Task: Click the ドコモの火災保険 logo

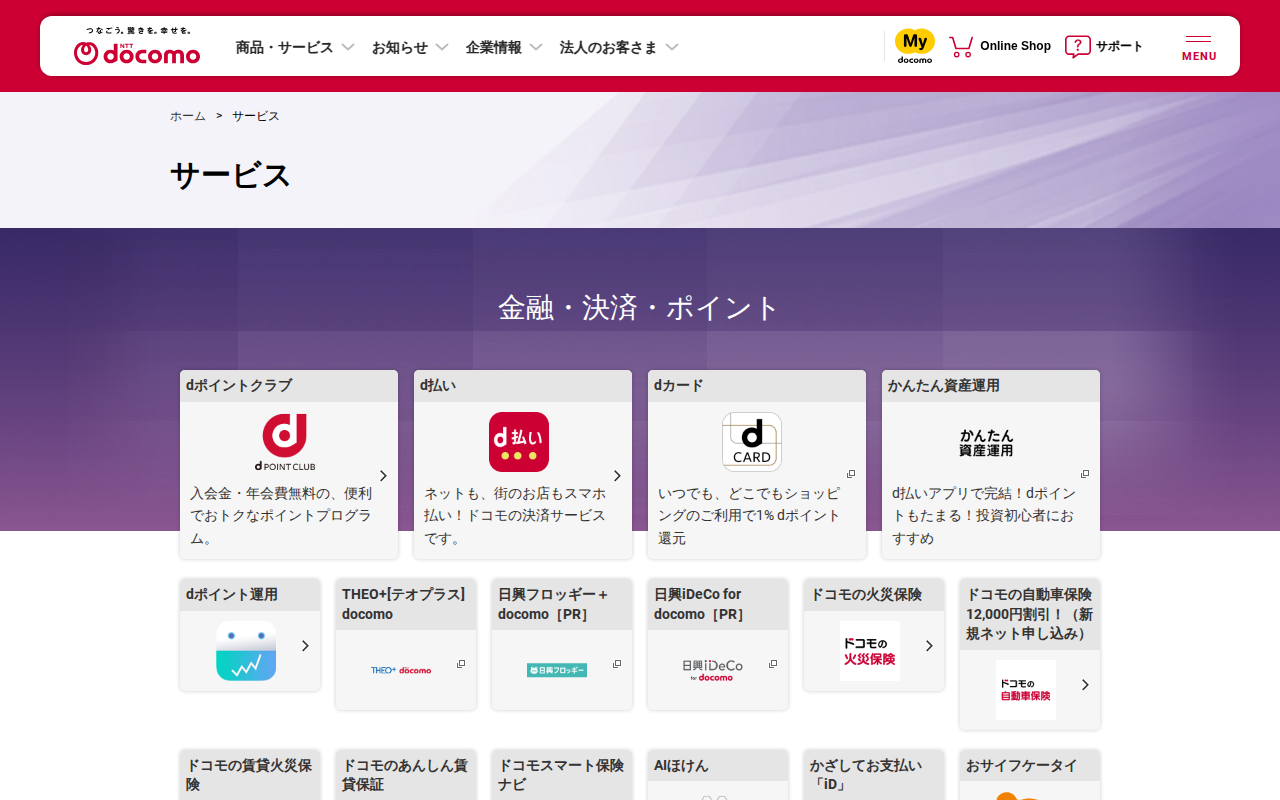Action: (x=869, y=651)
